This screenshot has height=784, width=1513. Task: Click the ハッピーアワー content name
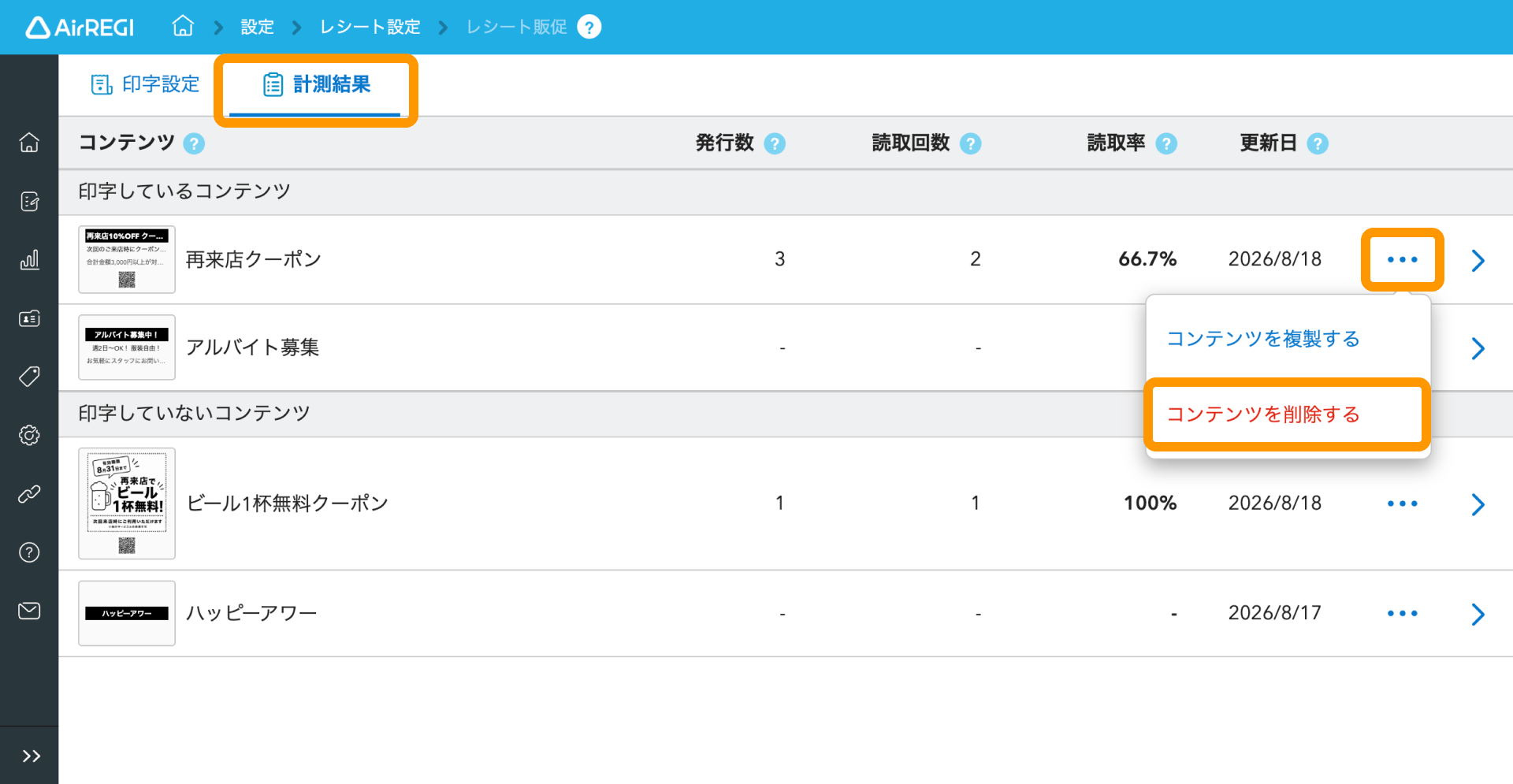[251, 613]
